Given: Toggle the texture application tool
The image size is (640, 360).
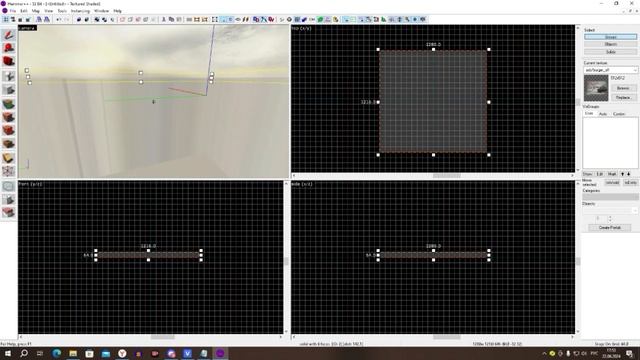Looking at the screenshot, I should pyautogui.click(x=8, y=104).
